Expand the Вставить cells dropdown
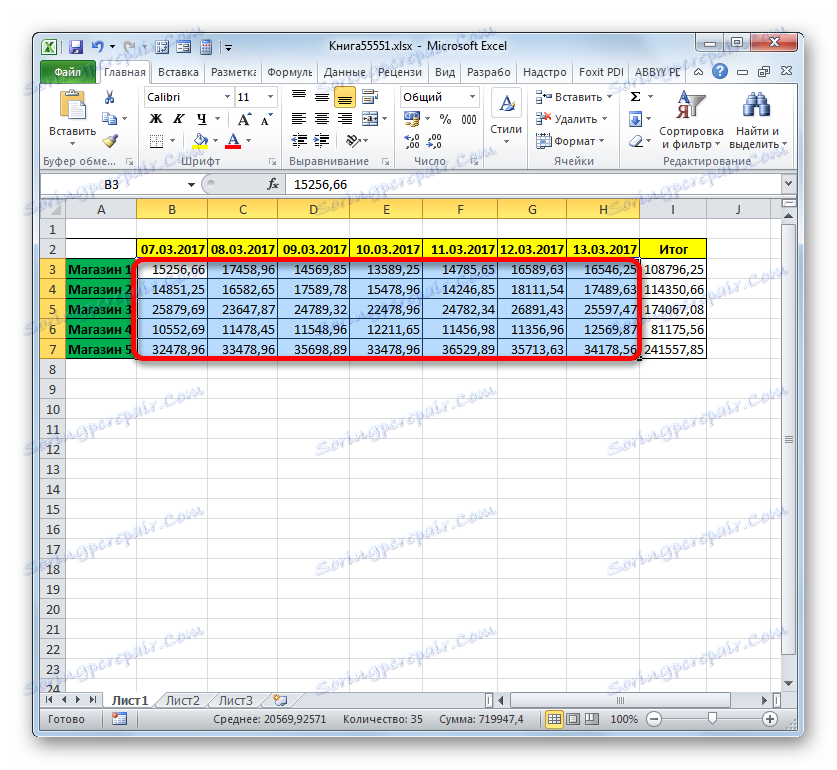Screen dimensions: 837x770 pos(610,97)
